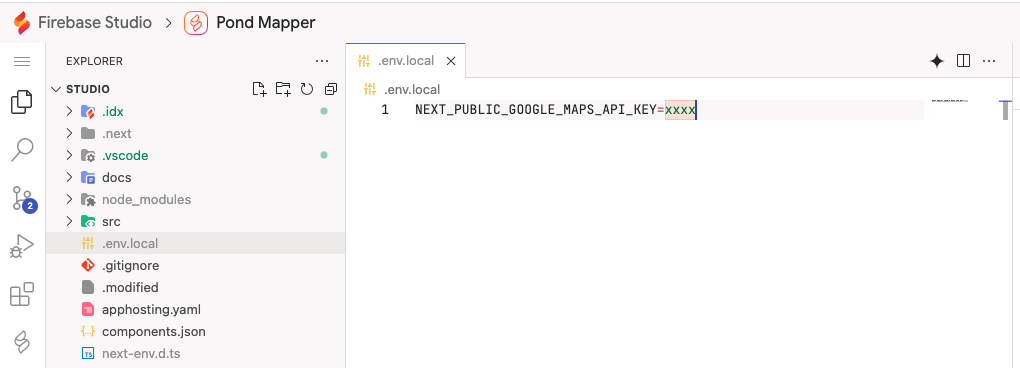Select the .idx folder name
Viewport: 1020px width, 368px height.
[x=113, y=112]
